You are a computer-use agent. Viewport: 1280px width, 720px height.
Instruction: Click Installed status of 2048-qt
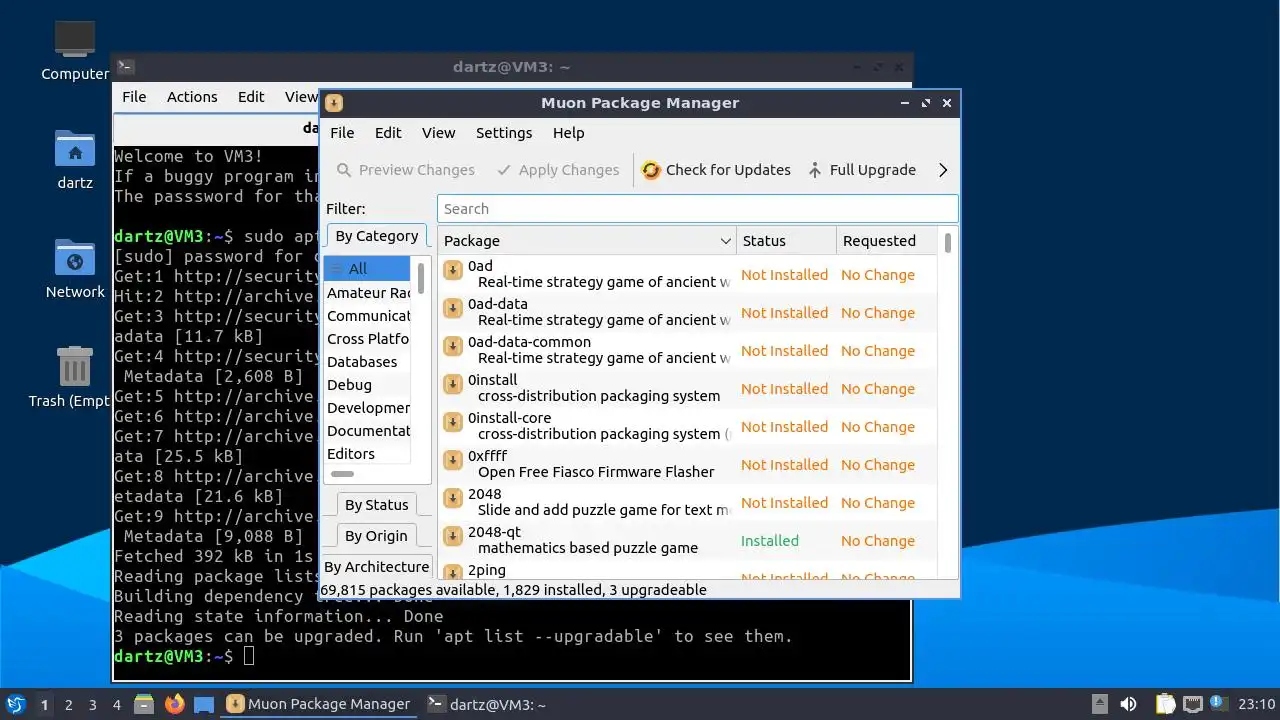769,541
